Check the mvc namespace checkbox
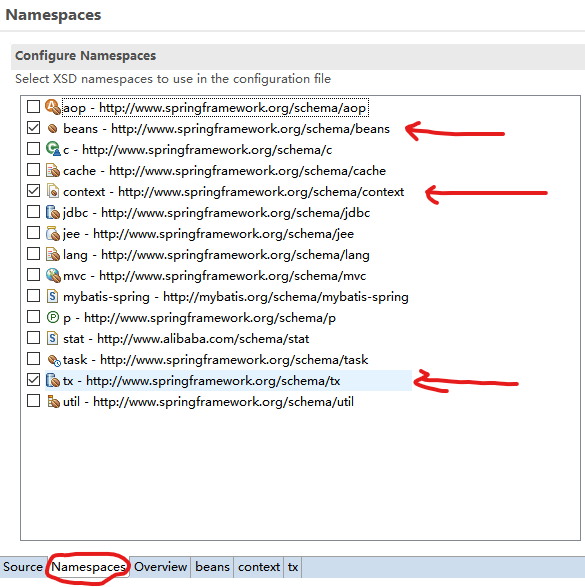Viewport: 585px width, 587px height. click(x=33, y=275)
